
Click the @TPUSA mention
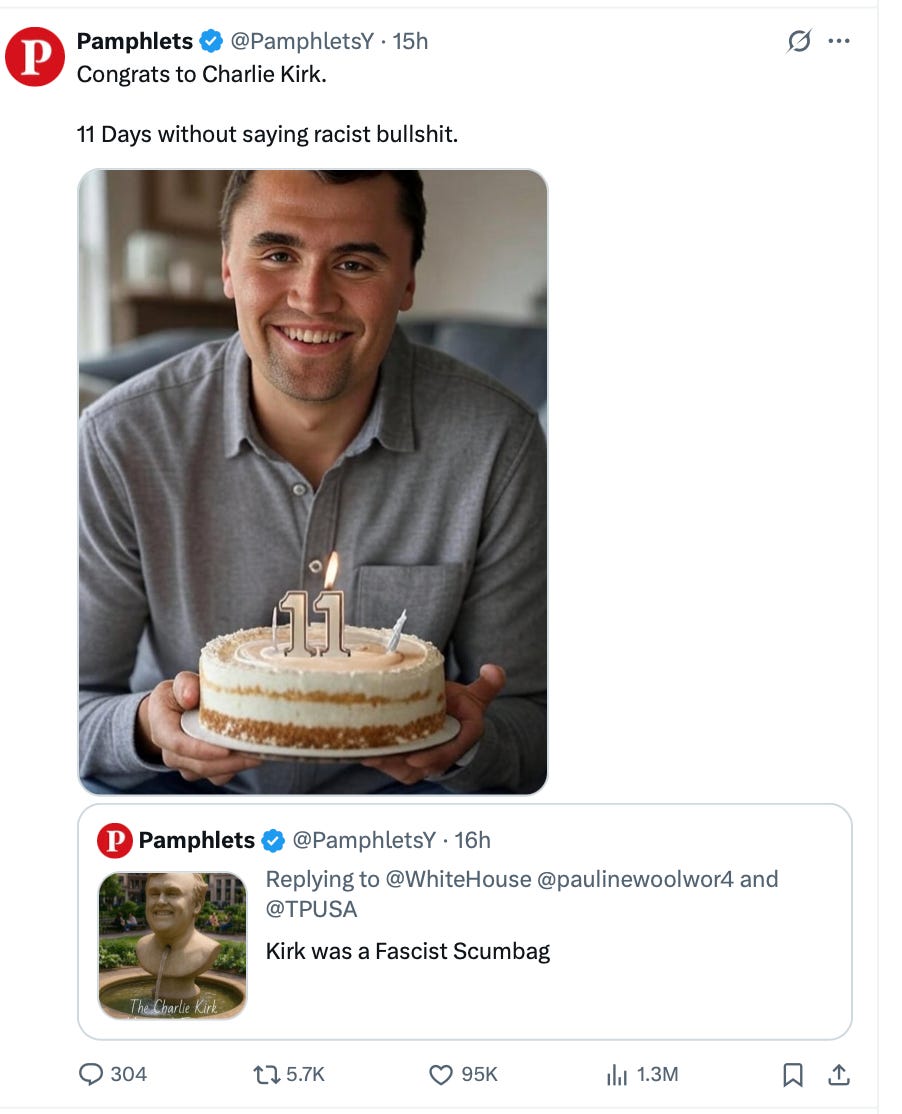[x=311, y=908]
